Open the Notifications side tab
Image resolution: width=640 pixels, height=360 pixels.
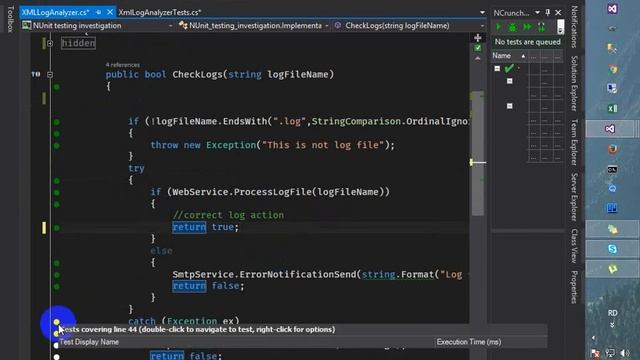tap(574, 27)
